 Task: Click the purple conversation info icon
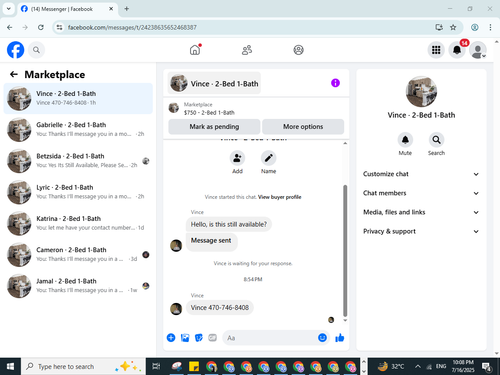pos(335,83)
